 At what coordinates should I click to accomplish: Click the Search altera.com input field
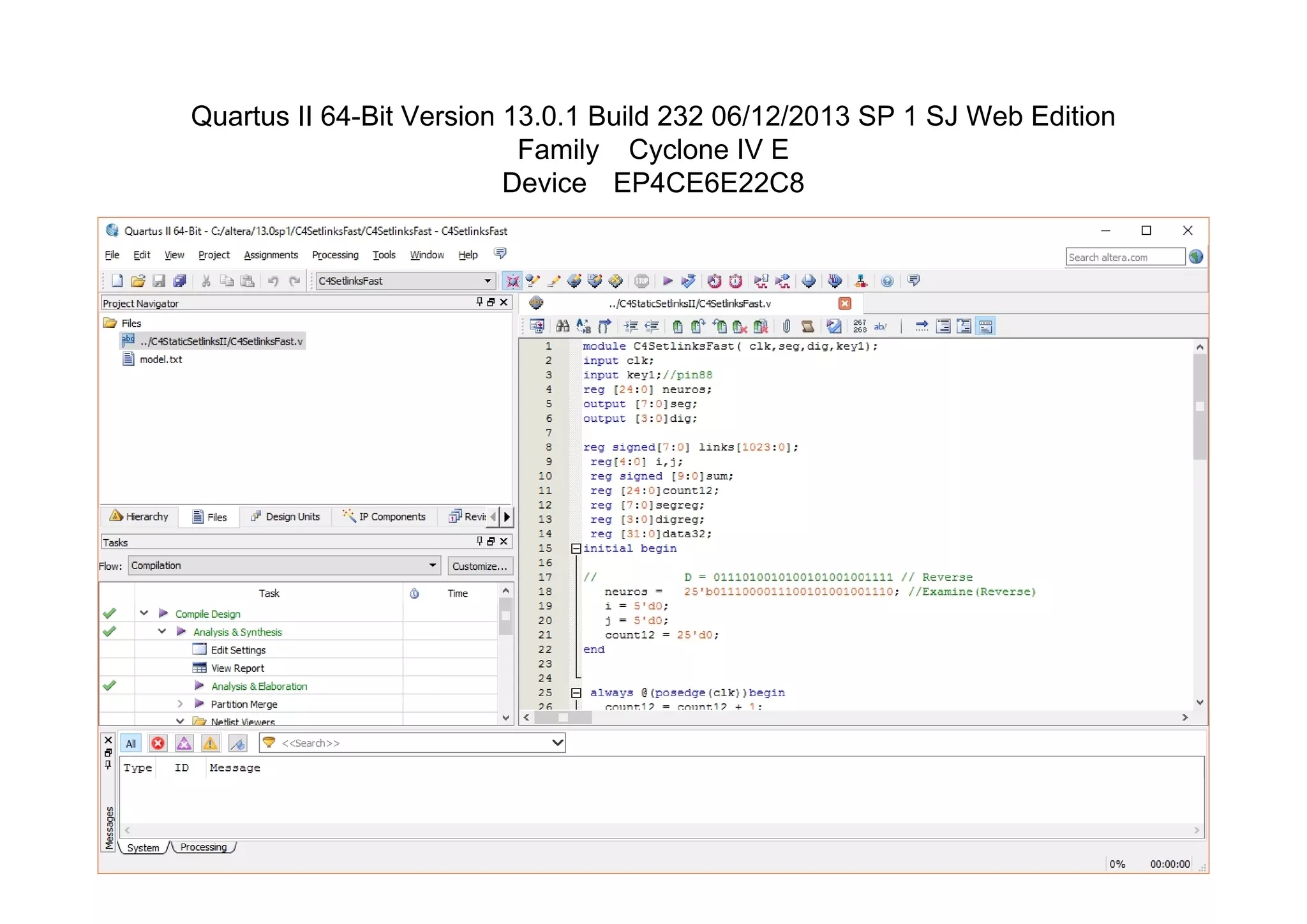tap(1124, 257)
